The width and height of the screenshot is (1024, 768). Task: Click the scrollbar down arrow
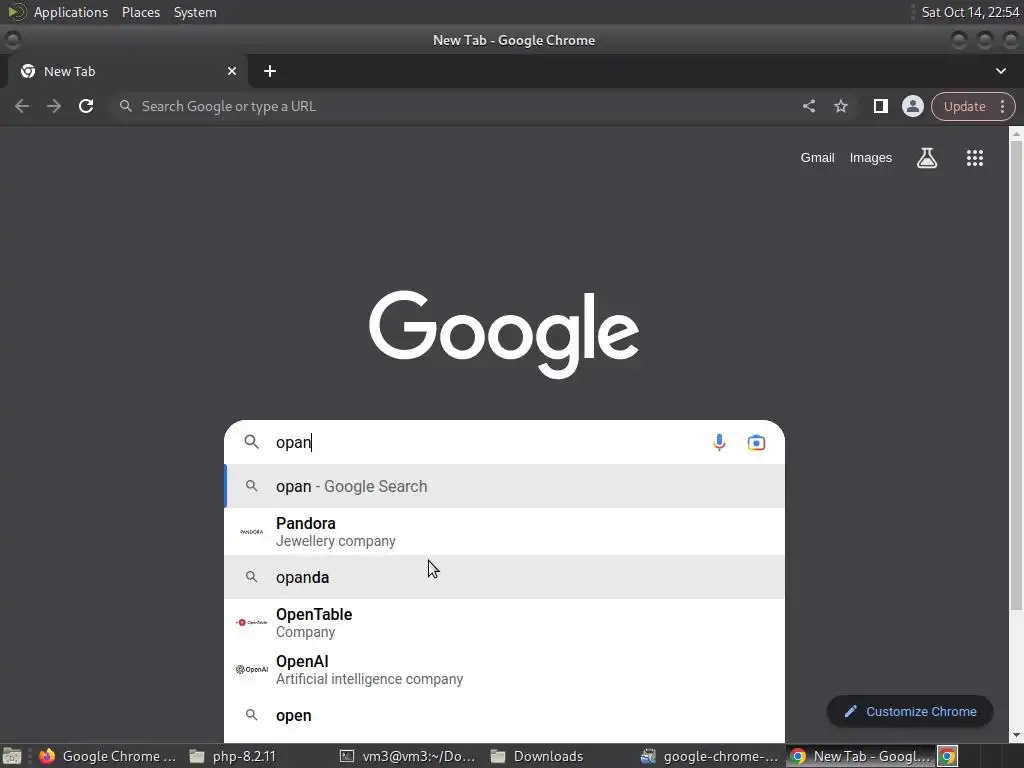click(1016, 735)
